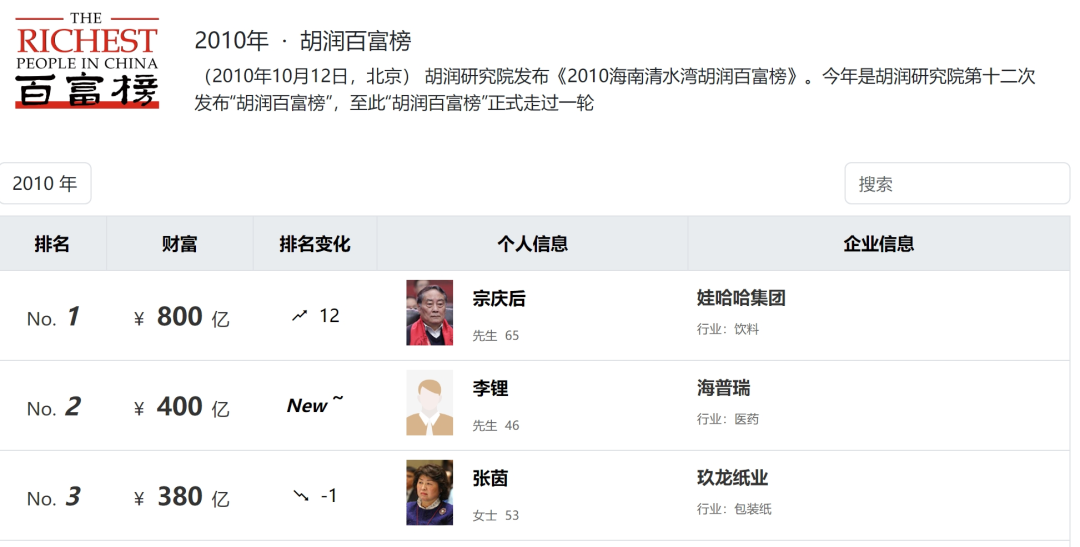
Task: Open 张茵's portrait photo
Action: click(x=429, y=492)
